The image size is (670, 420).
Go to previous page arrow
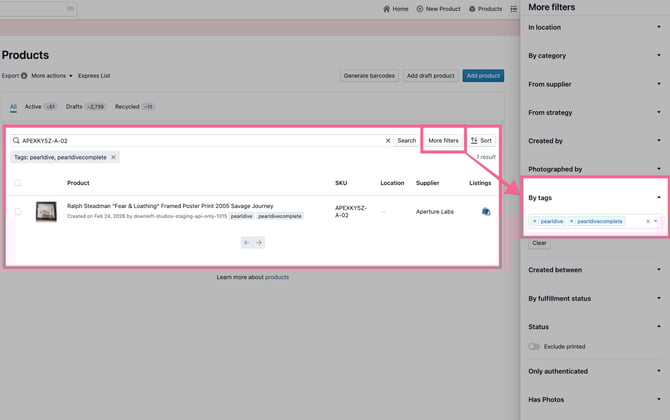(246, 242)
